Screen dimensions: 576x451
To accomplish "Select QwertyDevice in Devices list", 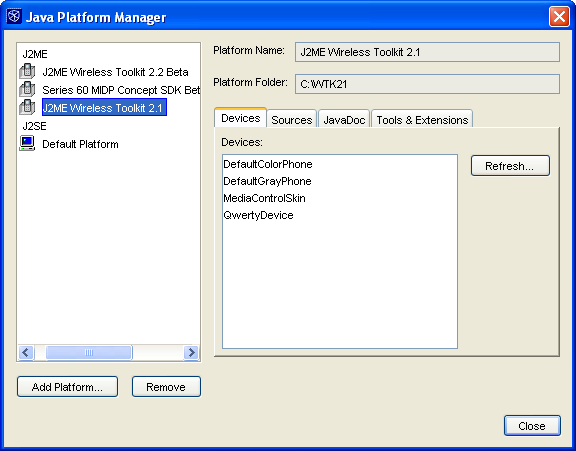I will pyautogui.click(x=258, y=215).
